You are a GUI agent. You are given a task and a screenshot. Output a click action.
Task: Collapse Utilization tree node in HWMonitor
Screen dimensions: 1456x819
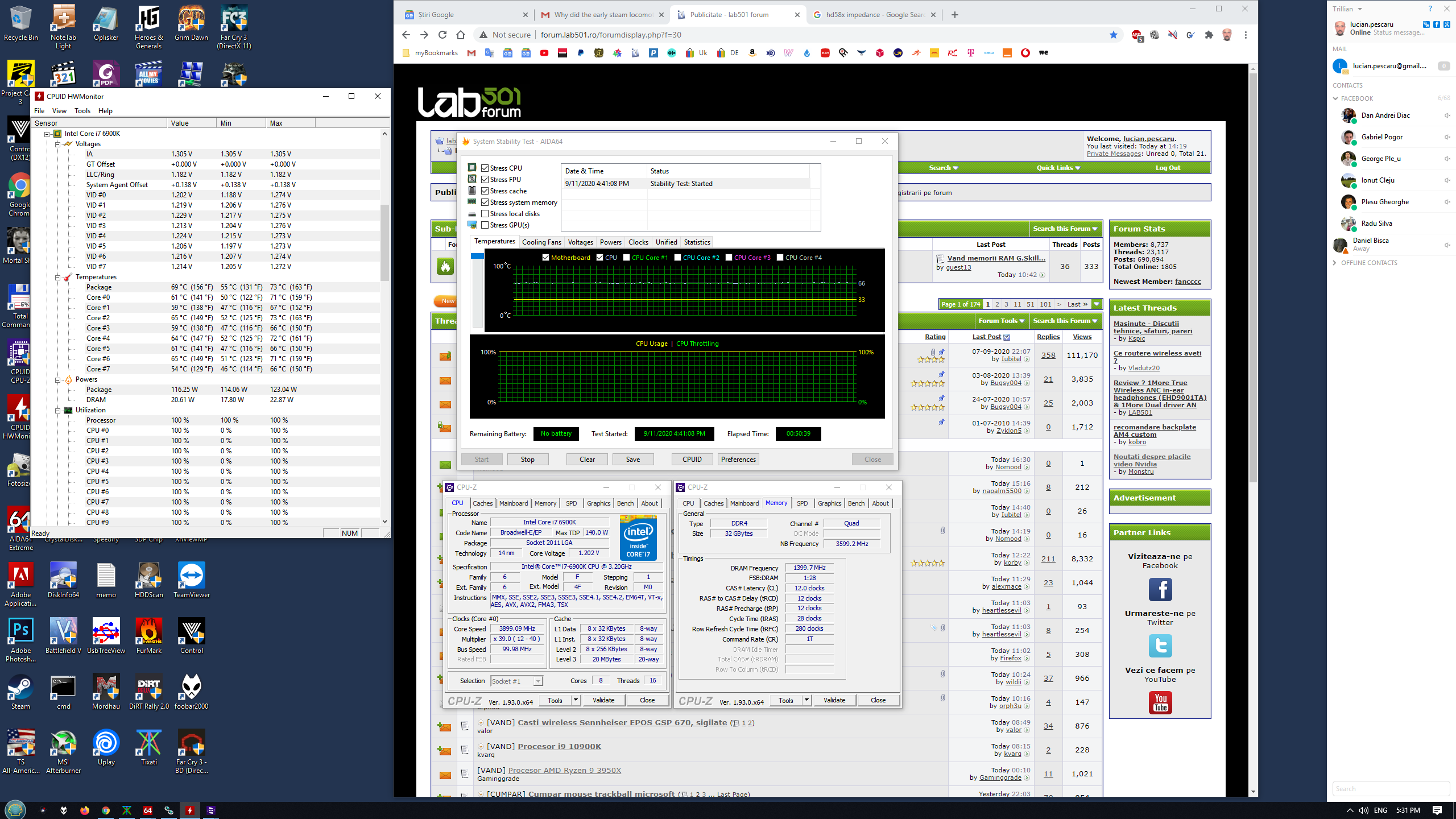click(x=57, y=411)
